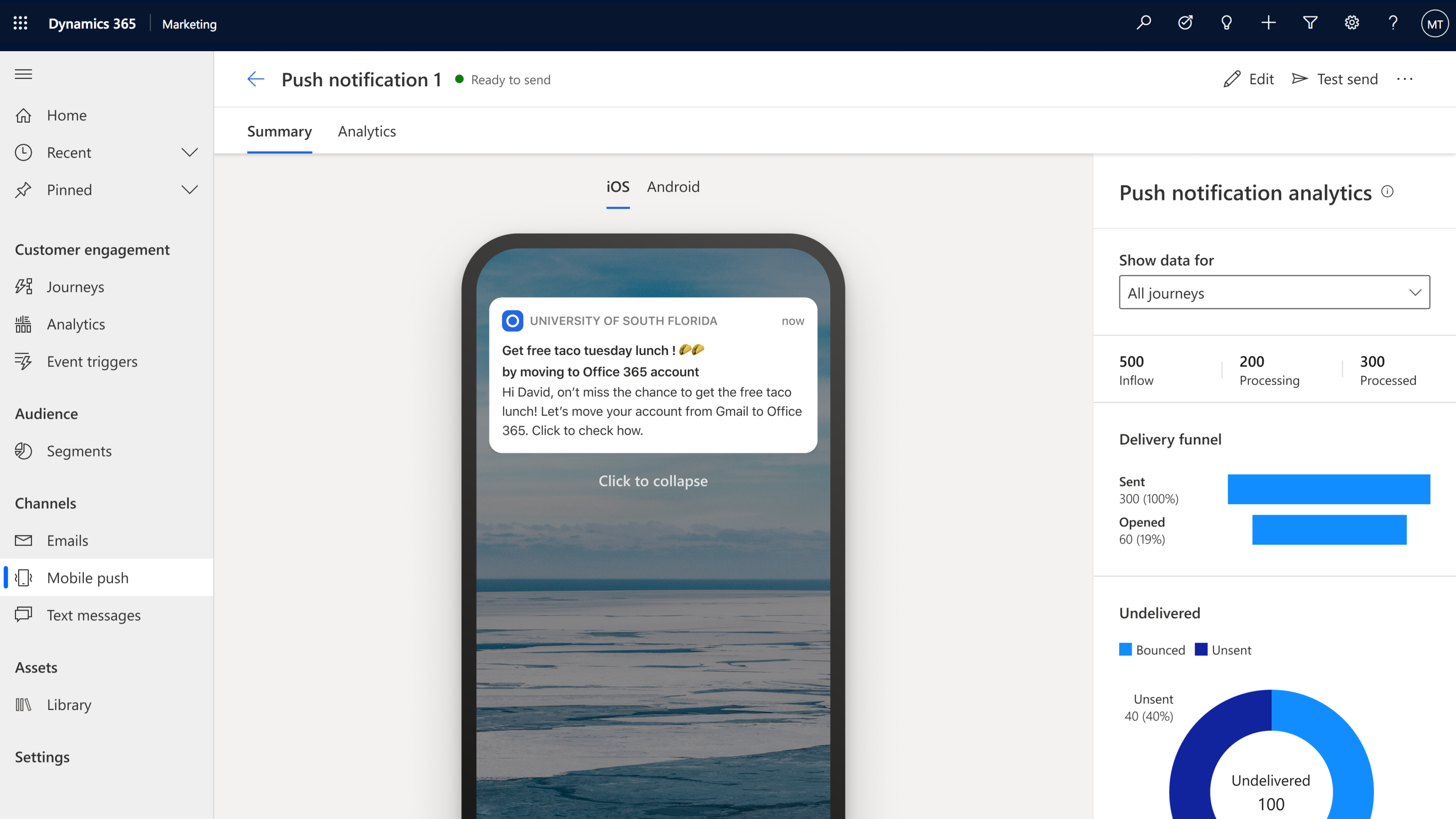Open the All journeys dropdown filter
Screen dimensions: 1456x819
(1275, 292)
